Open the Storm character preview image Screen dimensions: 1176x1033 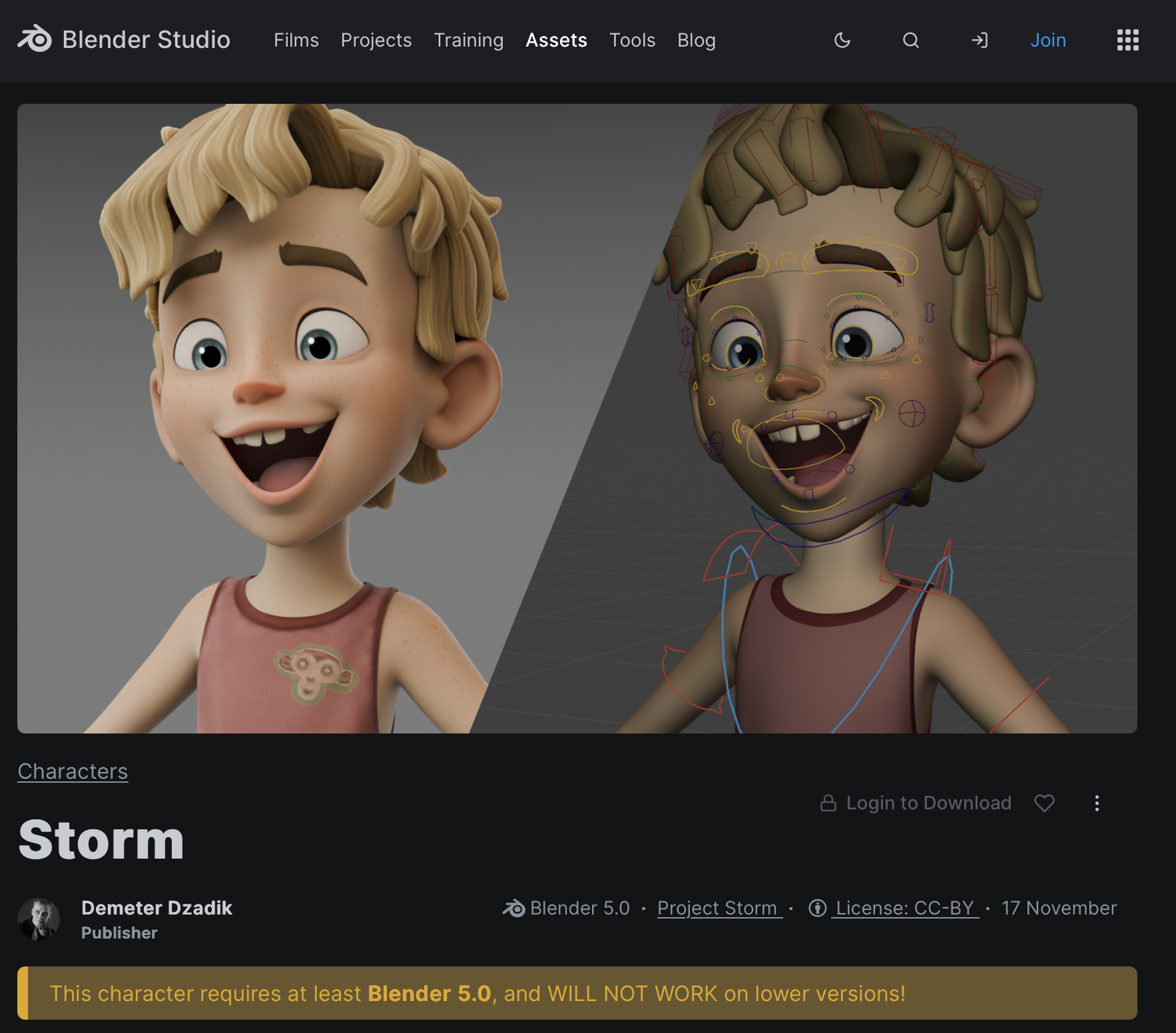pyautogui.click(x=577, y=419)
